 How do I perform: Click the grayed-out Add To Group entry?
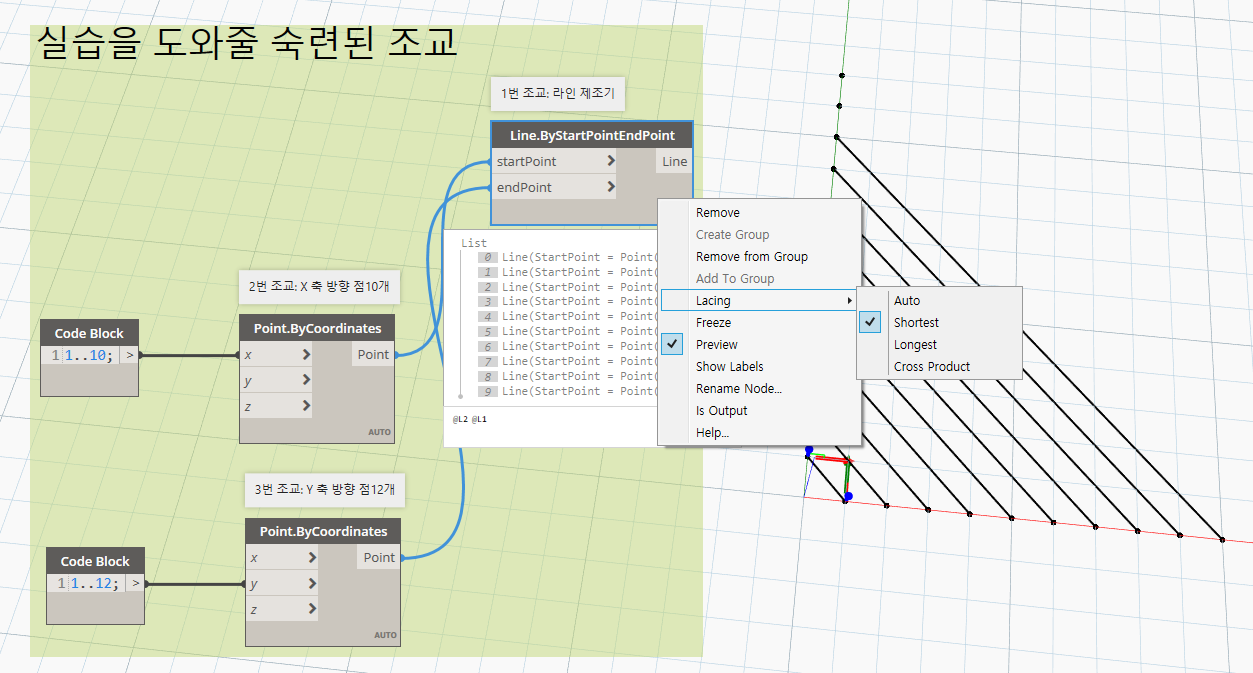tap(759, 279)
